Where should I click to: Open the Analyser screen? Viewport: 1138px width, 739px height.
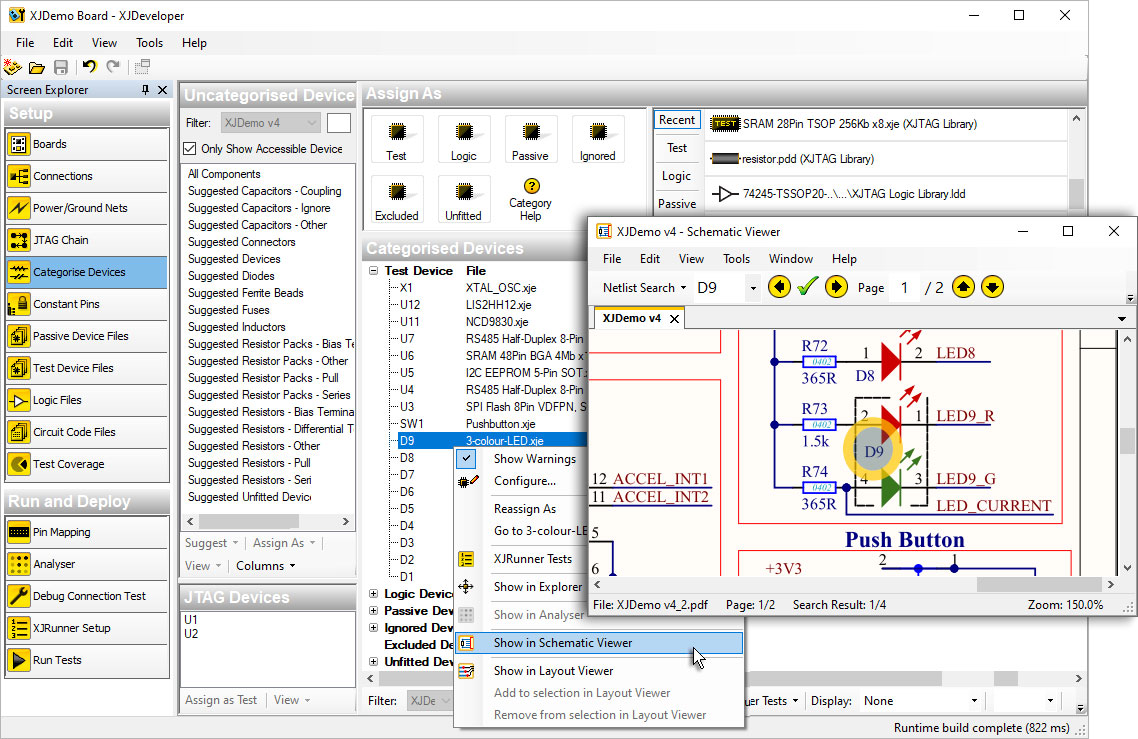click(x=87, y=564)
